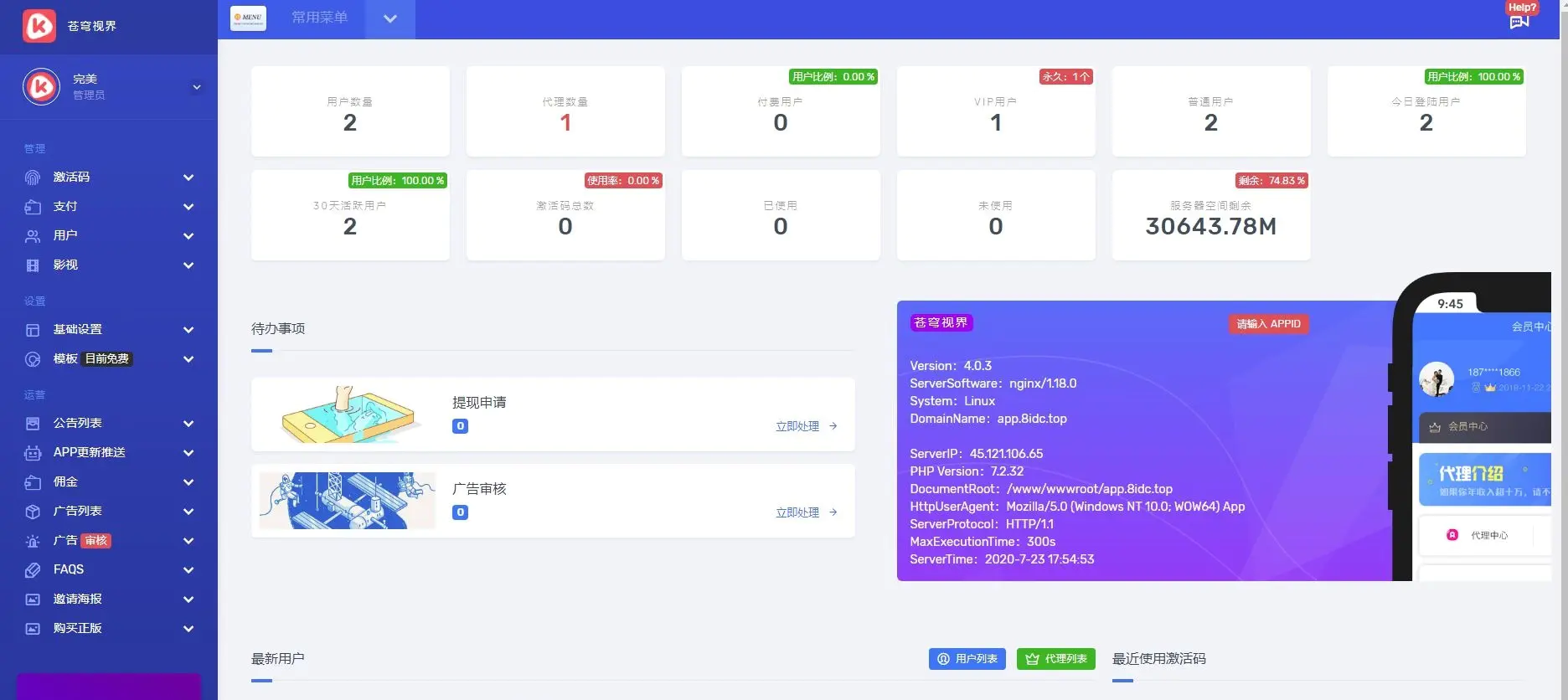Open the admin profile dropdown chevron
Viewport: 1568px width, 700px height.
(x=197, y=87)
